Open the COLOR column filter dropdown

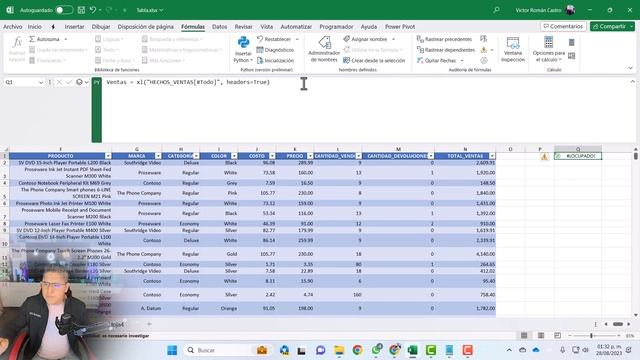coord(234,156)
